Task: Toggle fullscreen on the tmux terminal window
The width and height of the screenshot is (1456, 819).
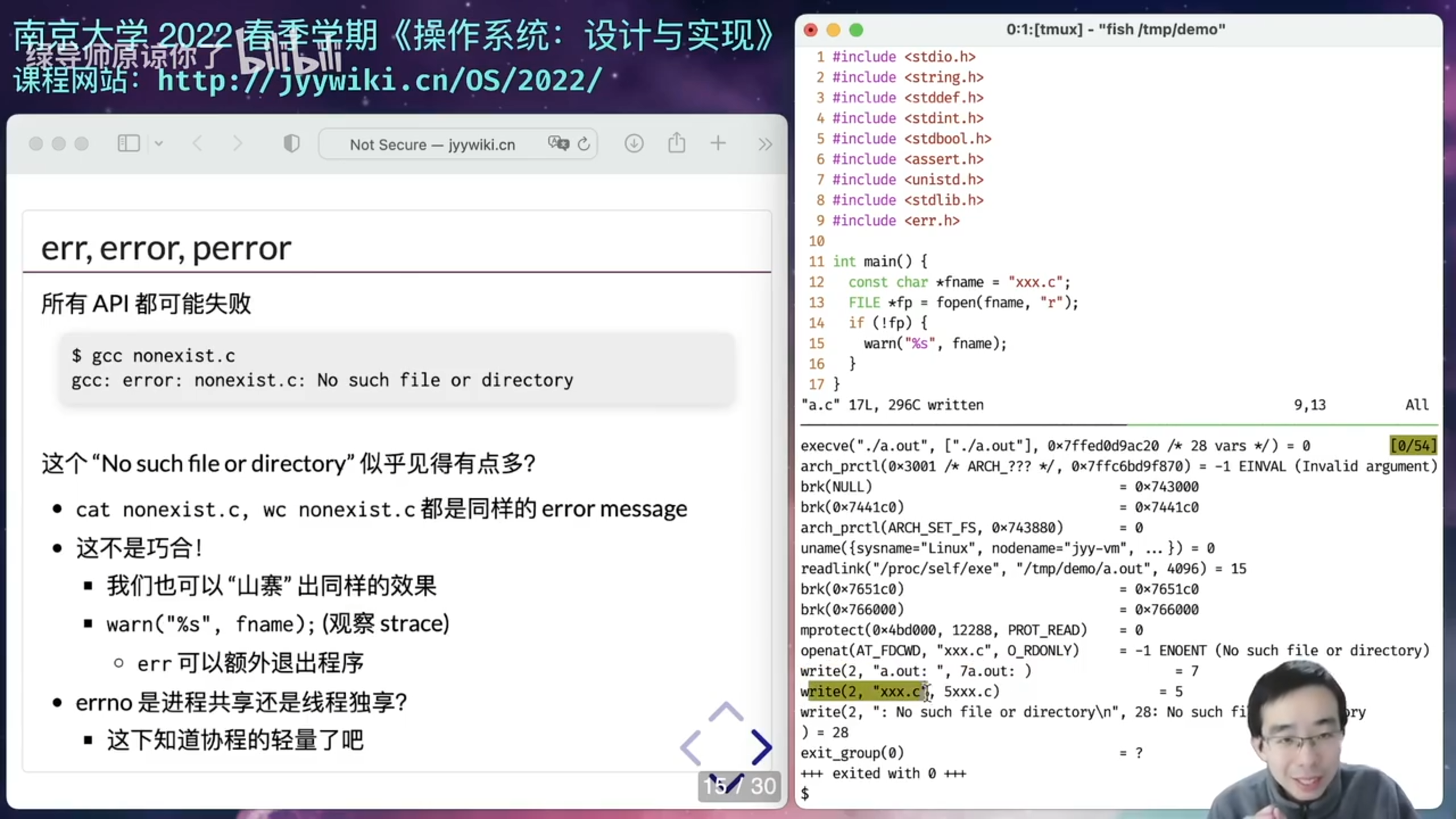Action: (x=857, y=30)
